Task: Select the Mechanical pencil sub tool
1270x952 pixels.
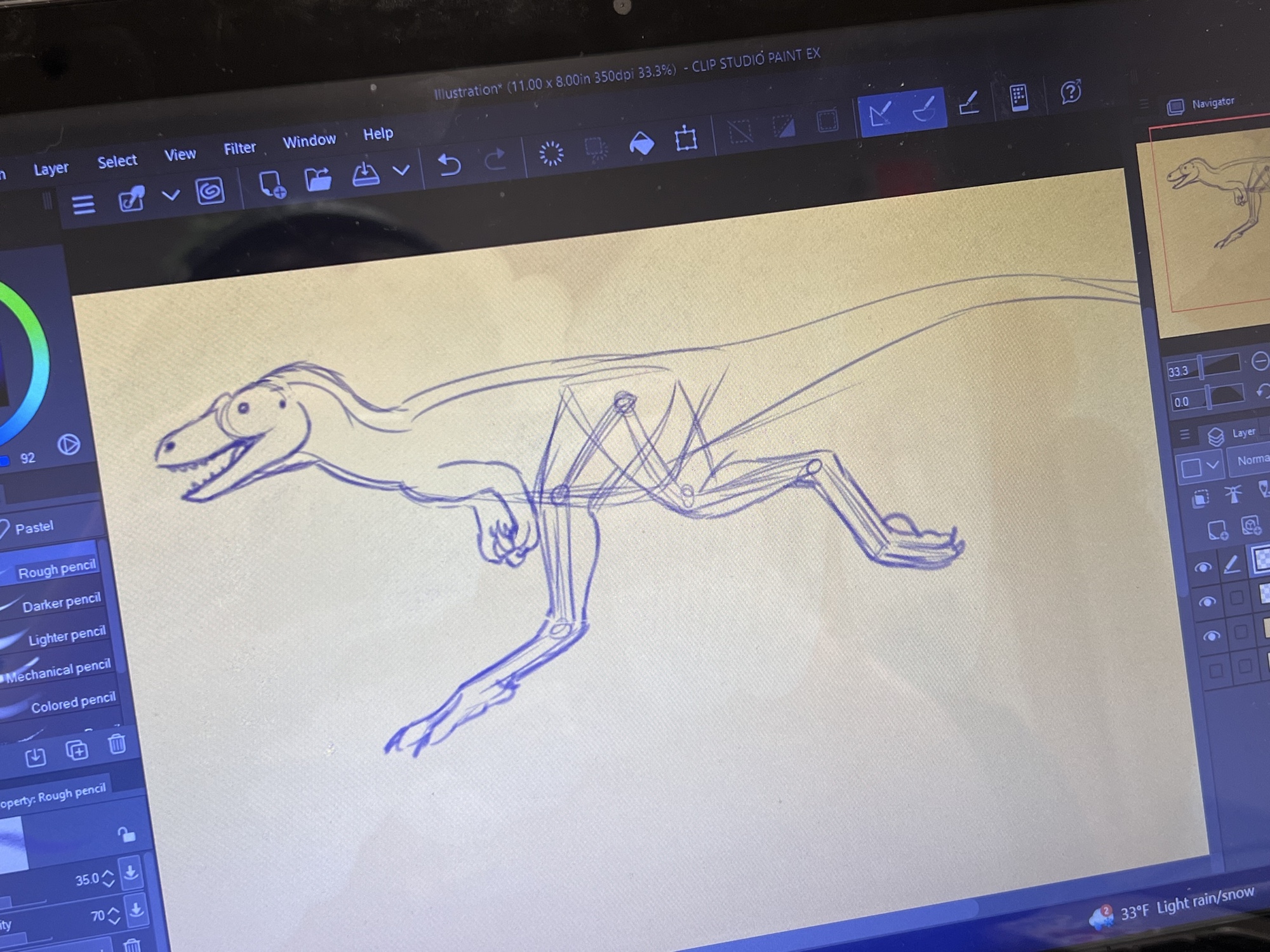Action: tap(59, 670)
